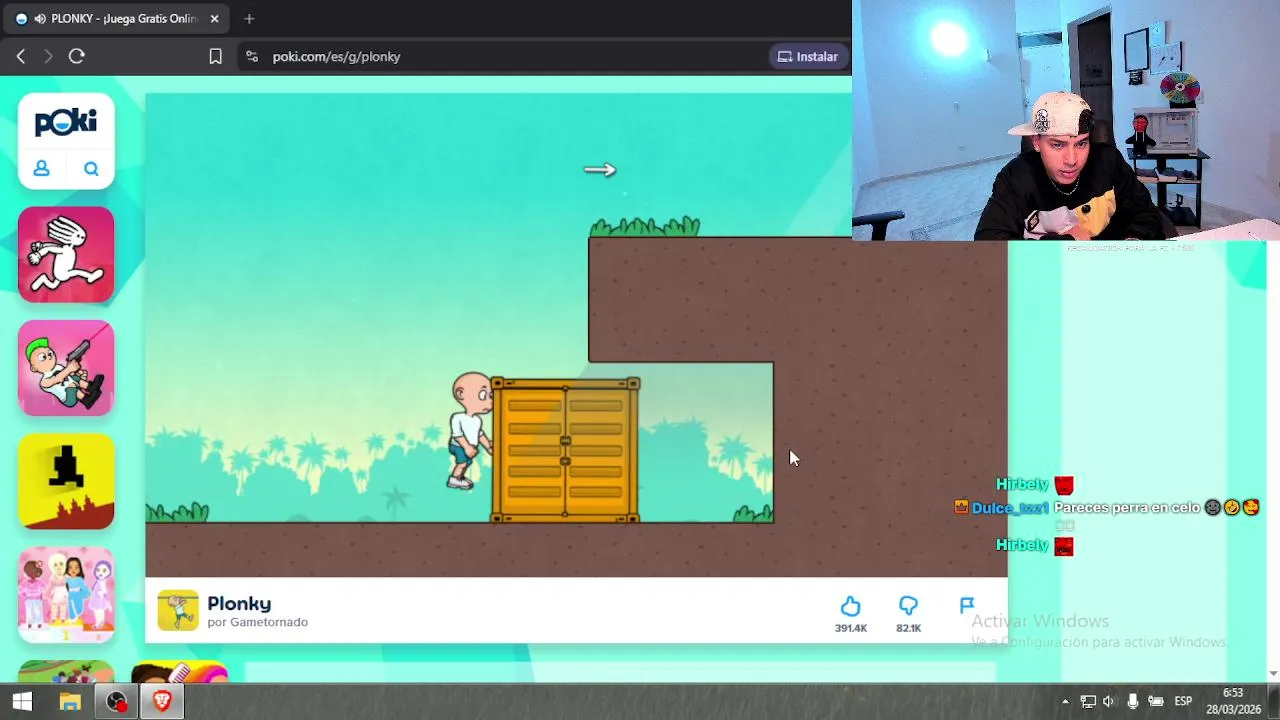Open Poki game search
1280x720 pixels.
(91, 168)
